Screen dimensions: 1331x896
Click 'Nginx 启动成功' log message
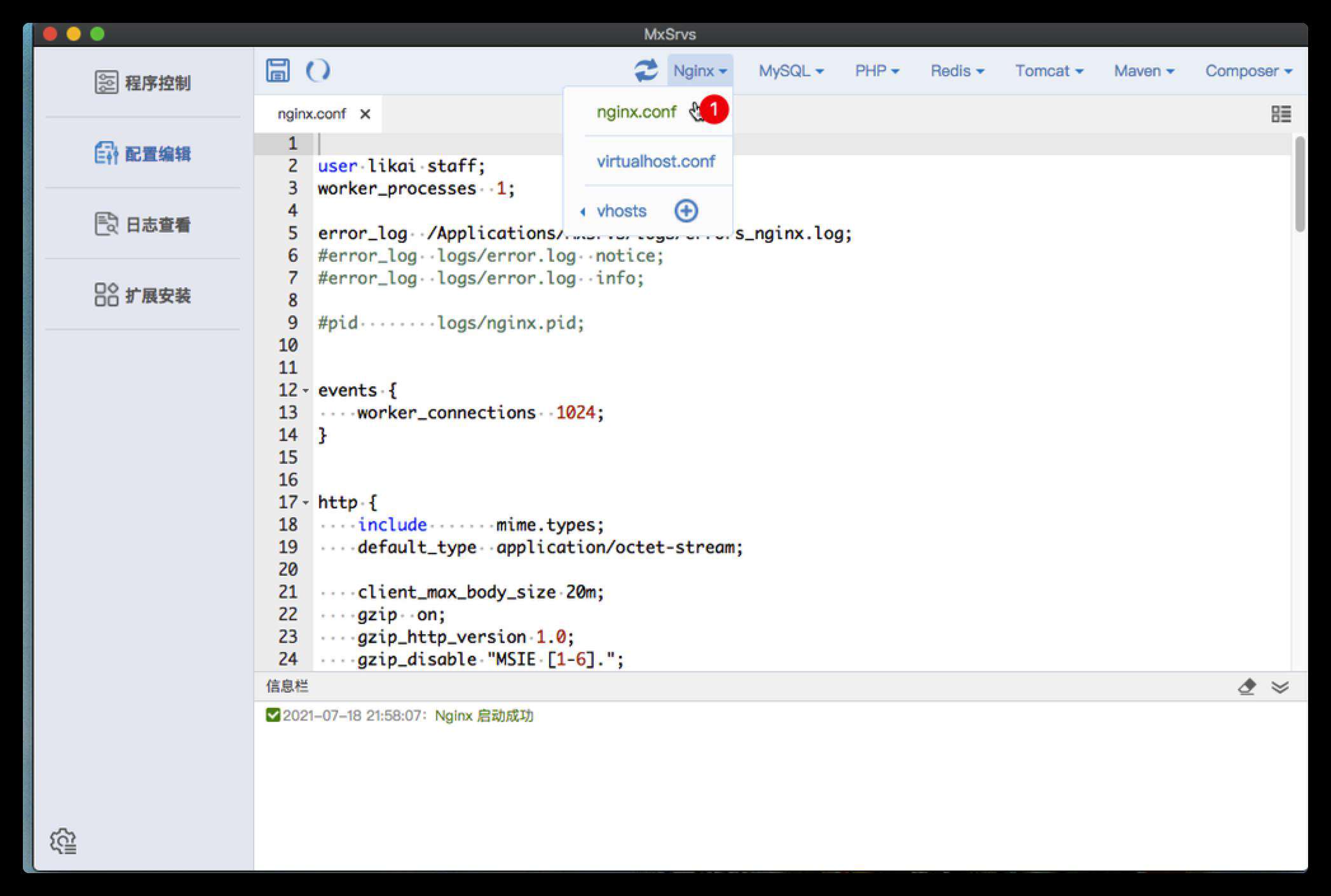484,716
